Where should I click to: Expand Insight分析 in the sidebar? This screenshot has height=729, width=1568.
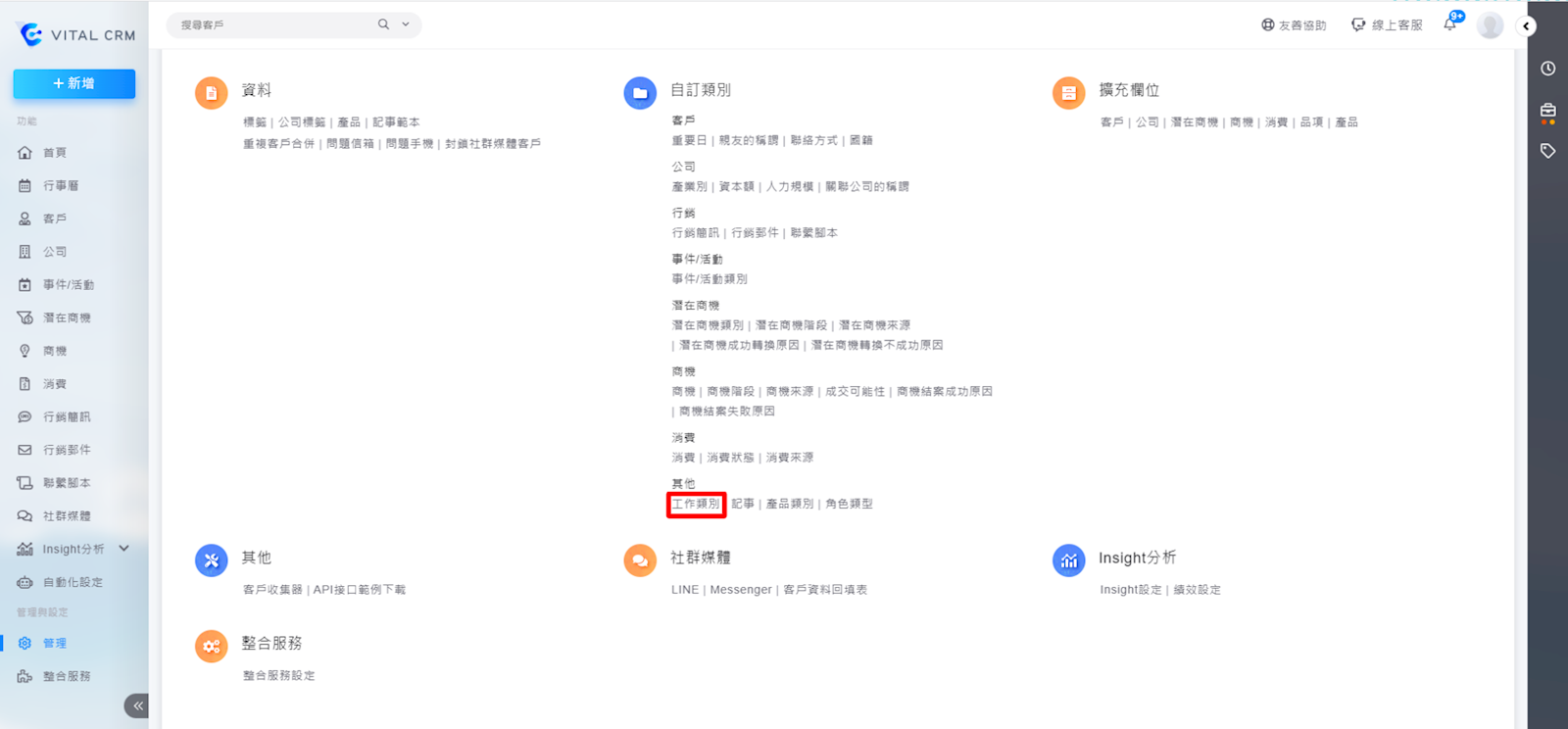[124, 549]
